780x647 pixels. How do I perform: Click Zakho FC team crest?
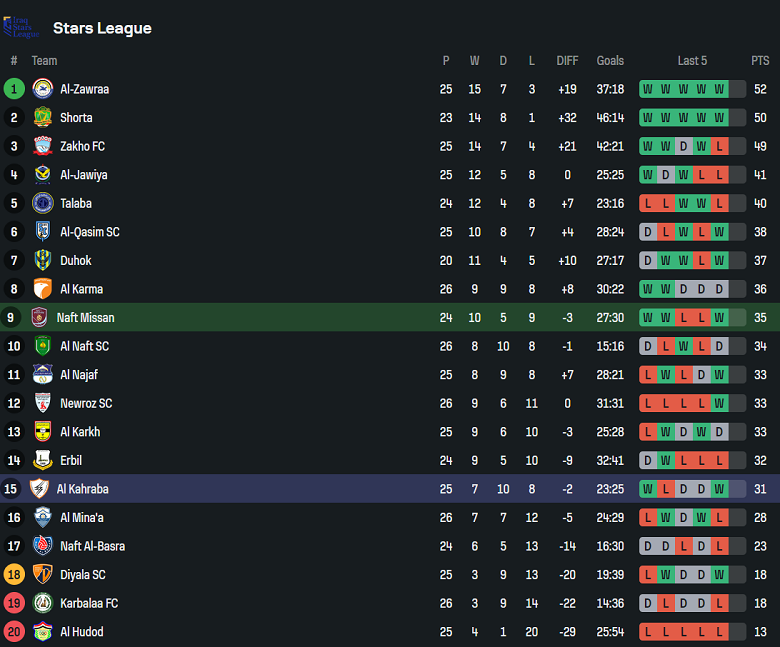pos(42,146)
